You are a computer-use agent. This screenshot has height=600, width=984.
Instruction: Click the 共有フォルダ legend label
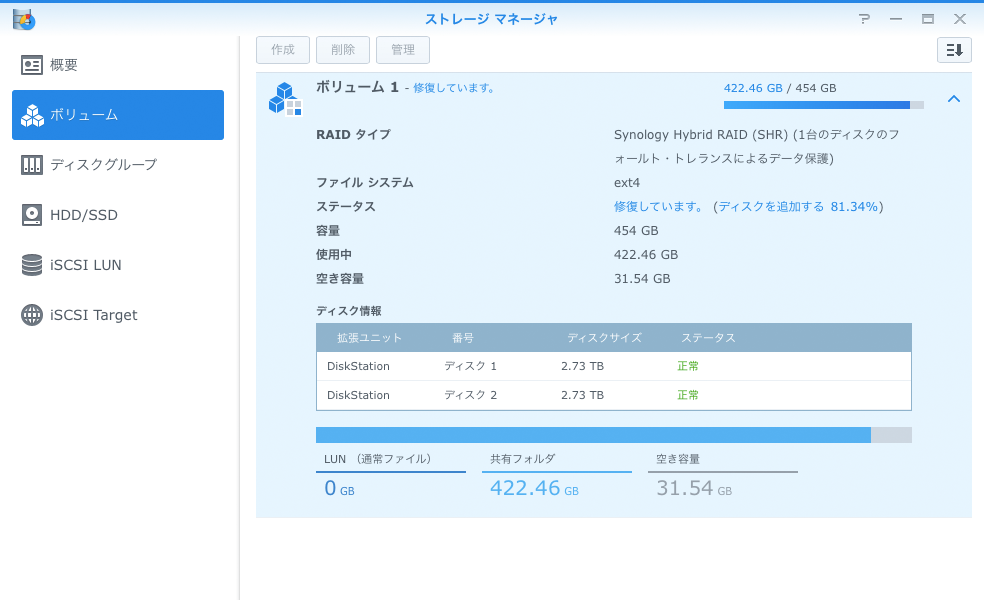523,459
